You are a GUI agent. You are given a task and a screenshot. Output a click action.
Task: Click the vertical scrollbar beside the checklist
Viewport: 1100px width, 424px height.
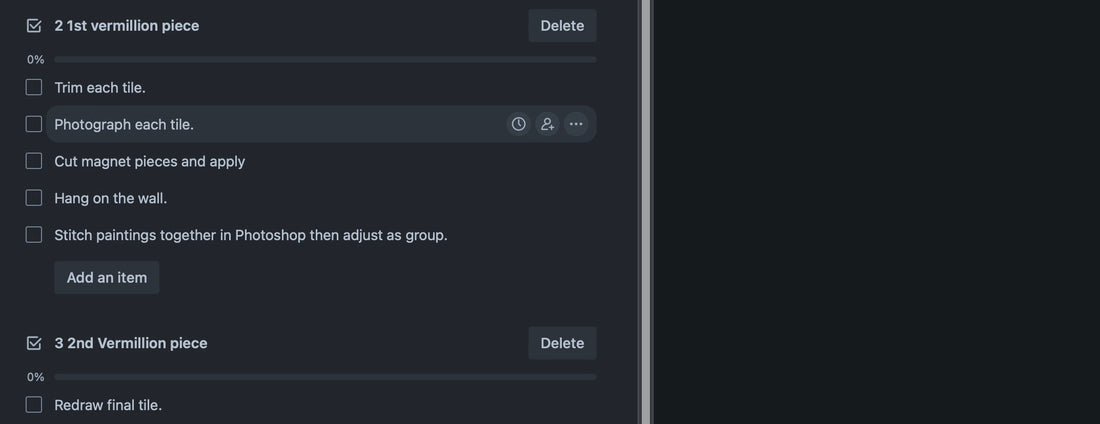[645, 212]
